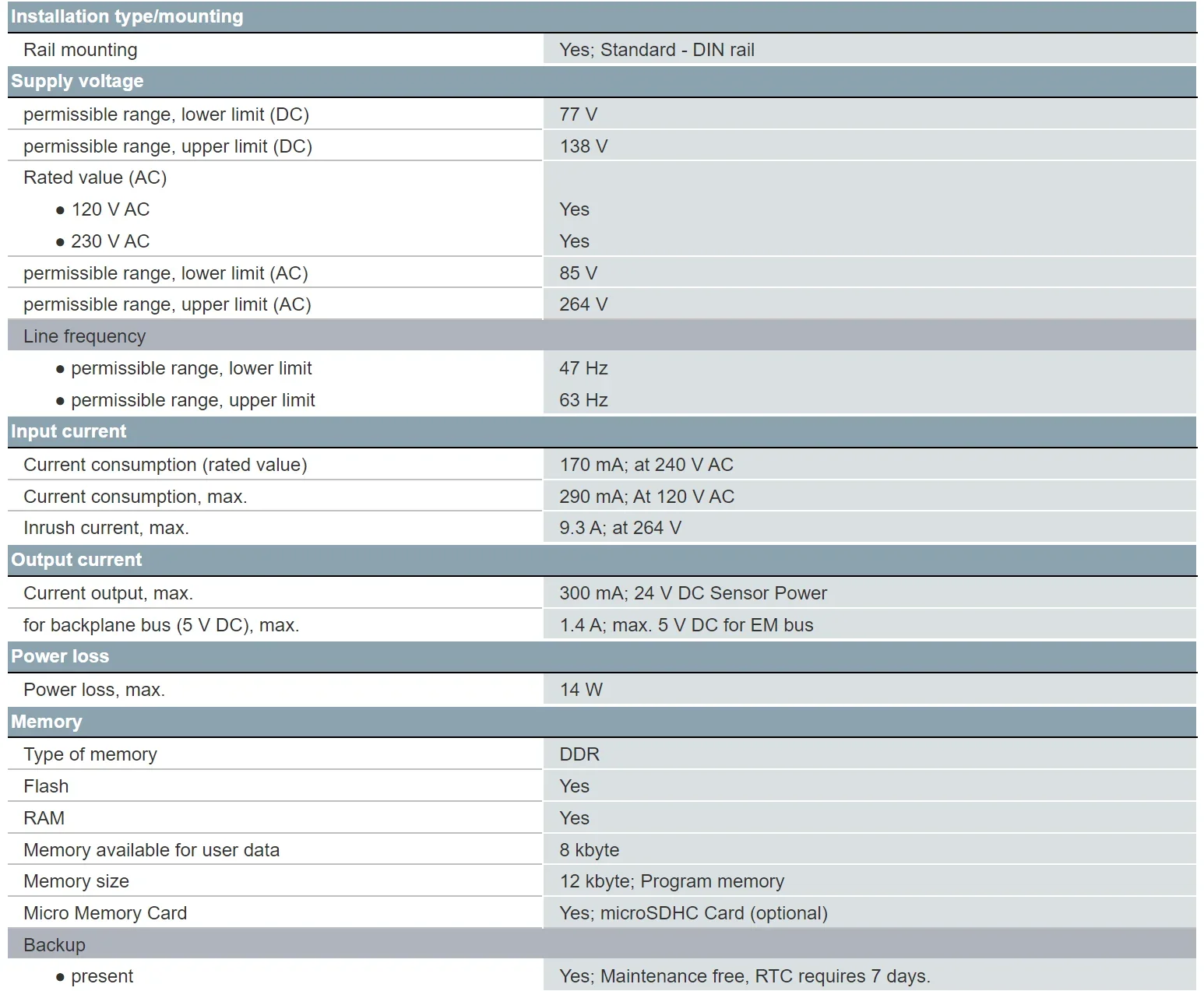The width and height of the screenshot is (1204, 991).
Task: Click Line frequency 'permissible range, lower limit' item
Action: tap(184, 368)
